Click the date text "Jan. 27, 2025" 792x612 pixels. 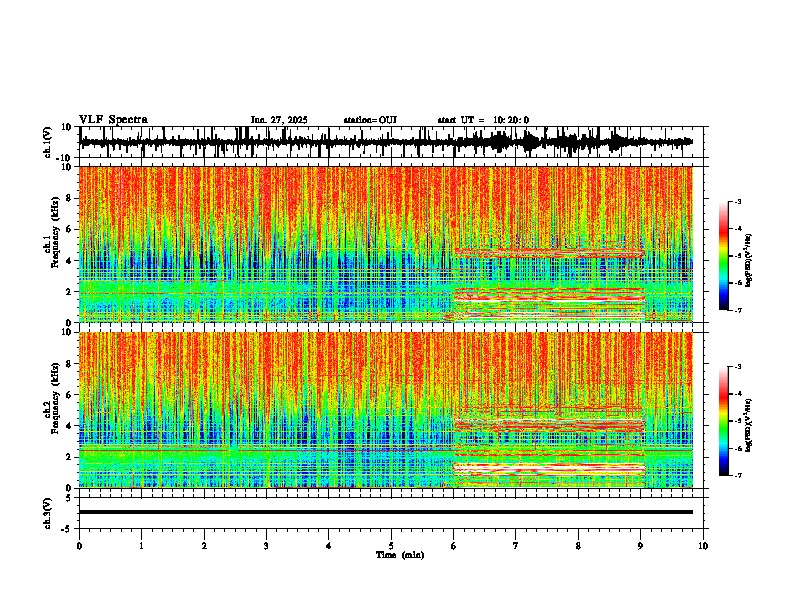(x=279, y=120)
